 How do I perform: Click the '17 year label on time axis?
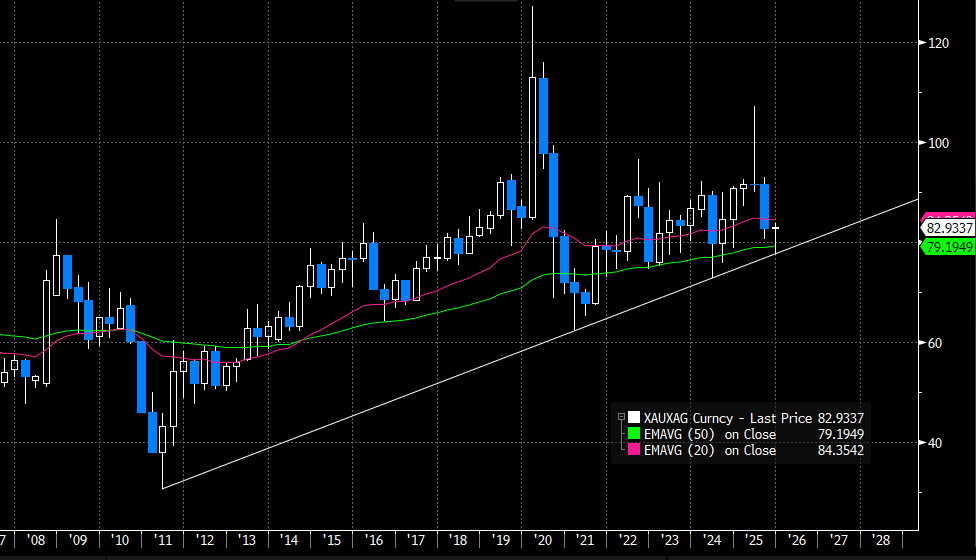pyautogui.click(x=416, y=540)
